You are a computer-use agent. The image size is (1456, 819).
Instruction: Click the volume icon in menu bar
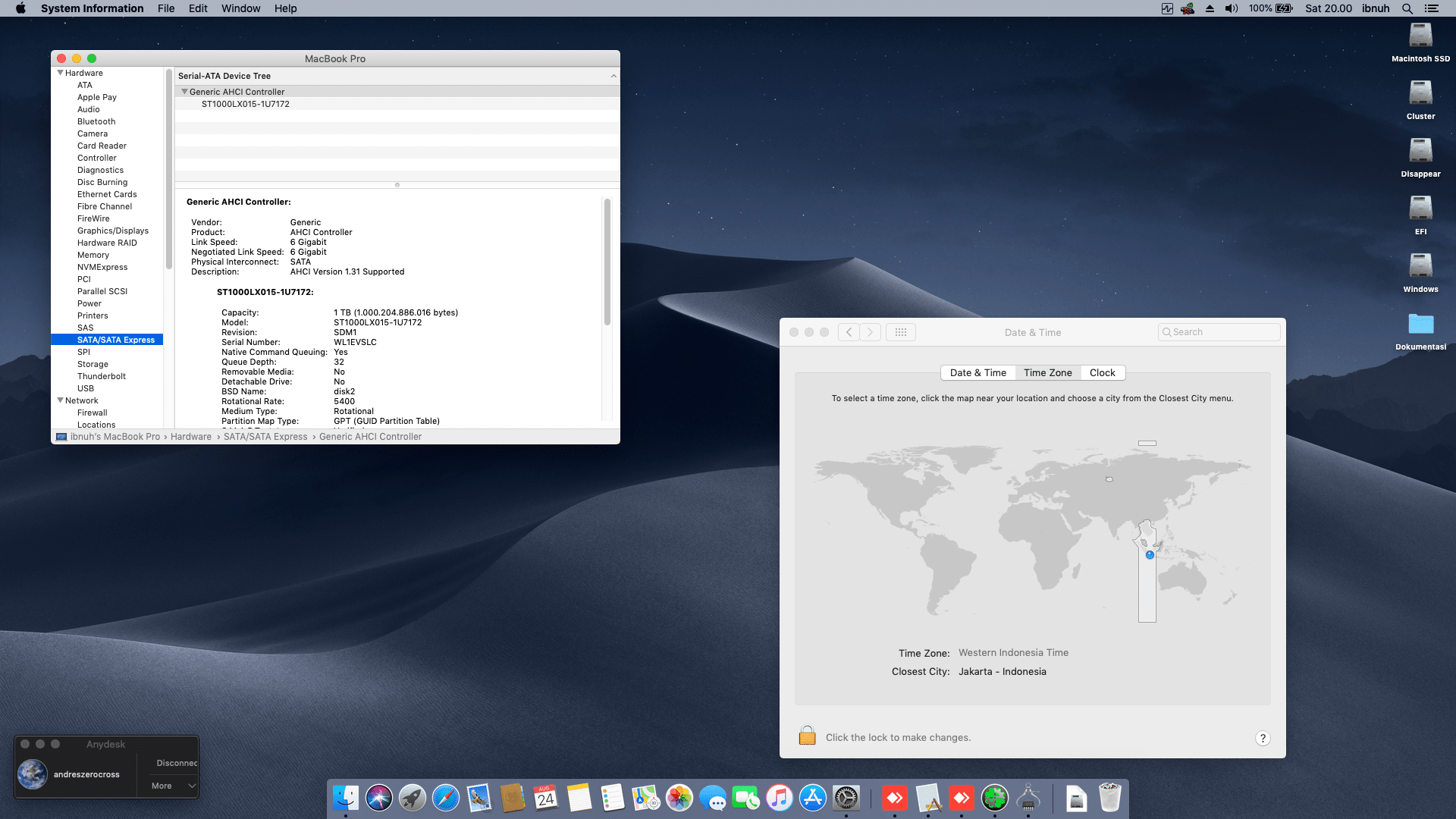click(x=1232, y=8)
